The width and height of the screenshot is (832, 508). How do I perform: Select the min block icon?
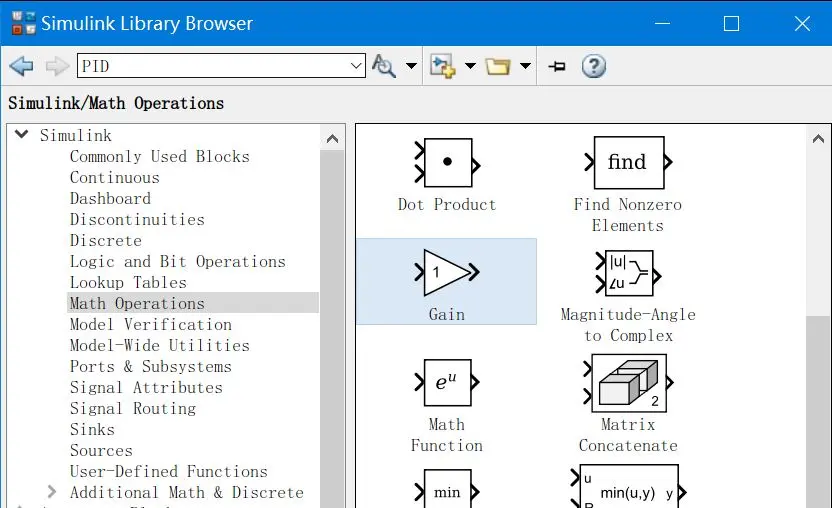pos(447,489)
